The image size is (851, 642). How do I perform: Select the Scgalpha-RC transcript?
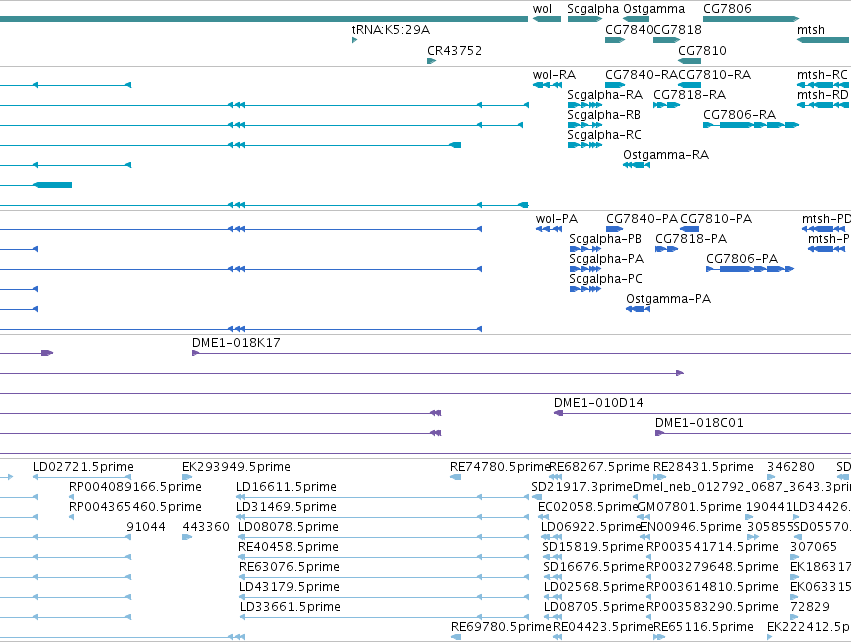(x=585, y=145)
